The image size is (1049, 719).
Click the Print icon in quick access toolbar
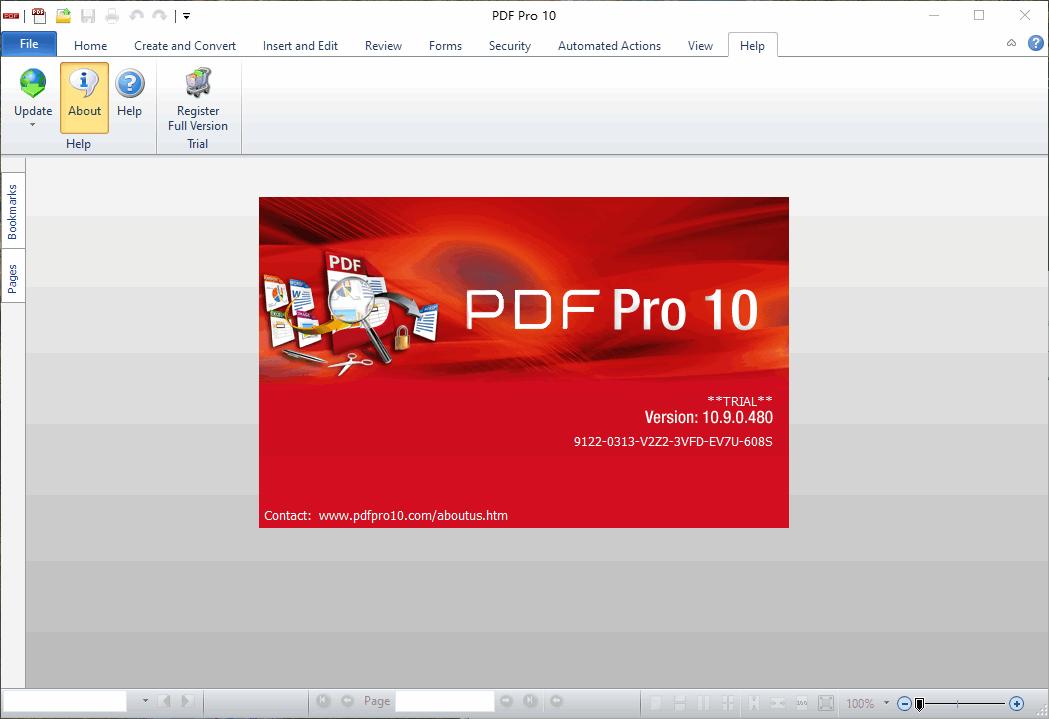point(112,15)
